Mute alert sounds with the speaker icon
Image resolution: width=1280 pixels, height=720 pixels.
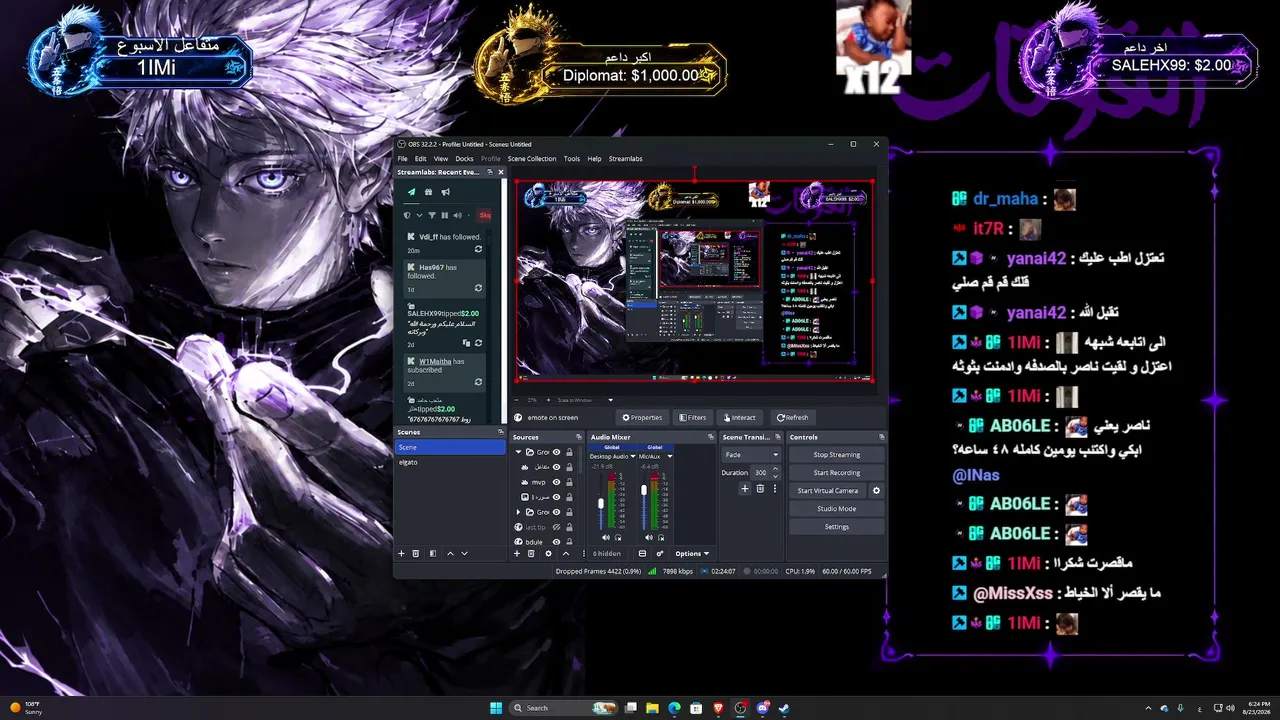457,215
